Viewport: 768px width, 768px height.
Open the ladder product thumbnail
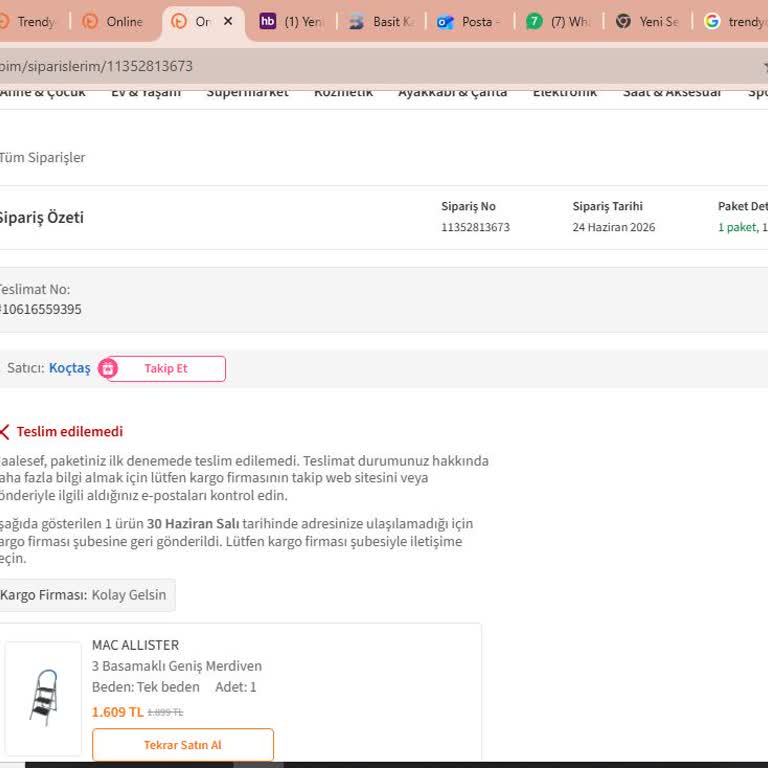(x=43, y=698)
